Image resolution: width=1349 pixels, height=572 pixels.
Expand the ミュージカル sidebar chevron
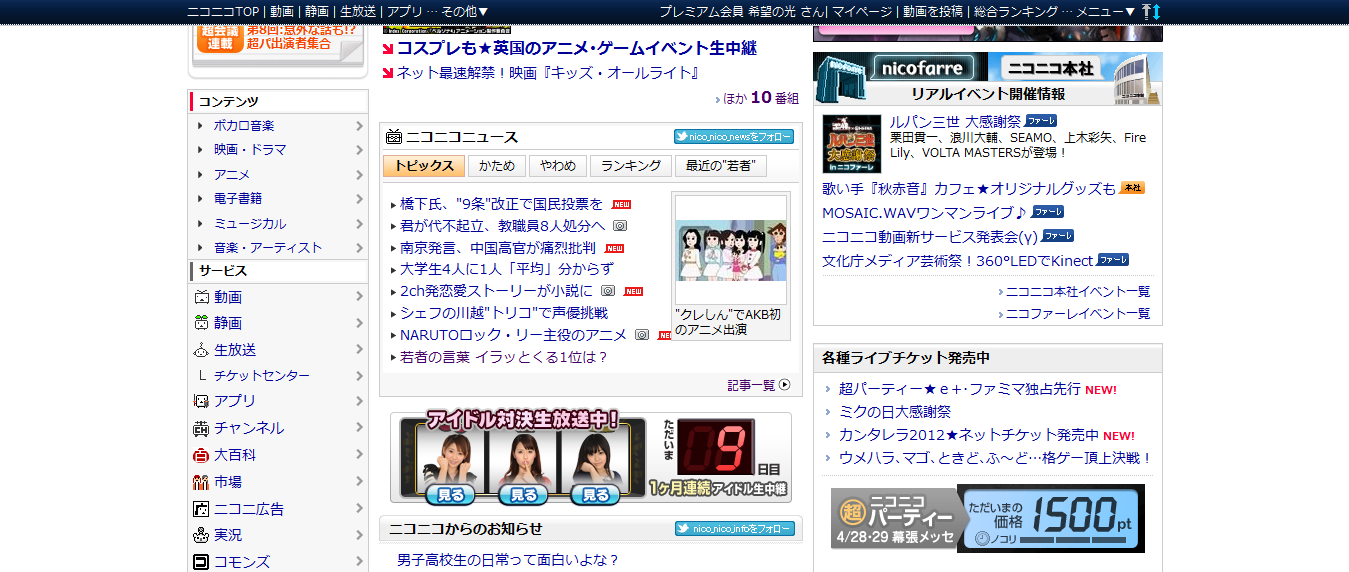pos(360,223)
